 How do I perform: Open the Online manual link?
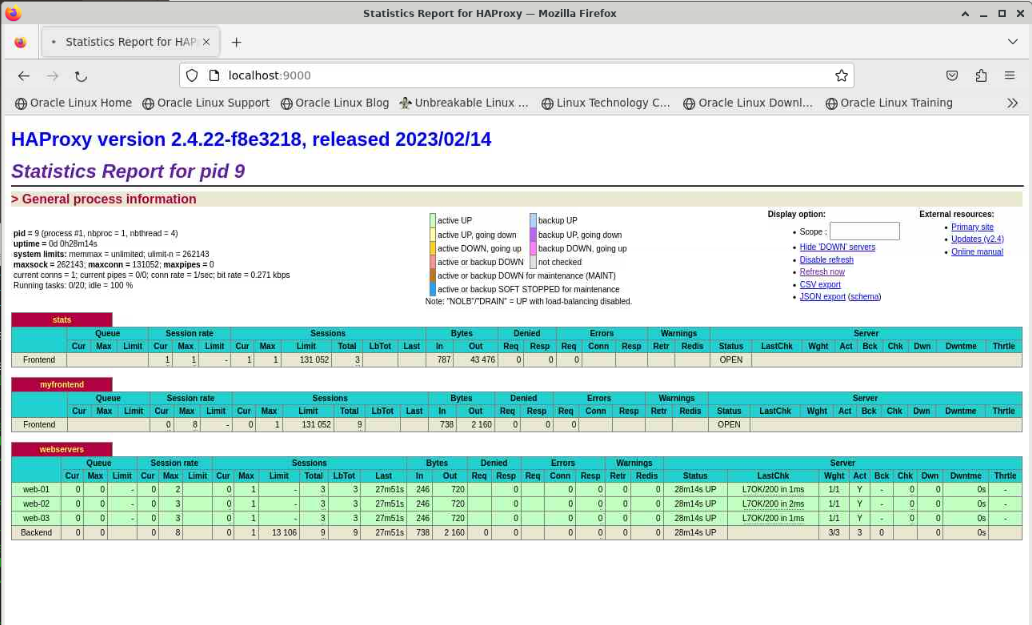976,252
